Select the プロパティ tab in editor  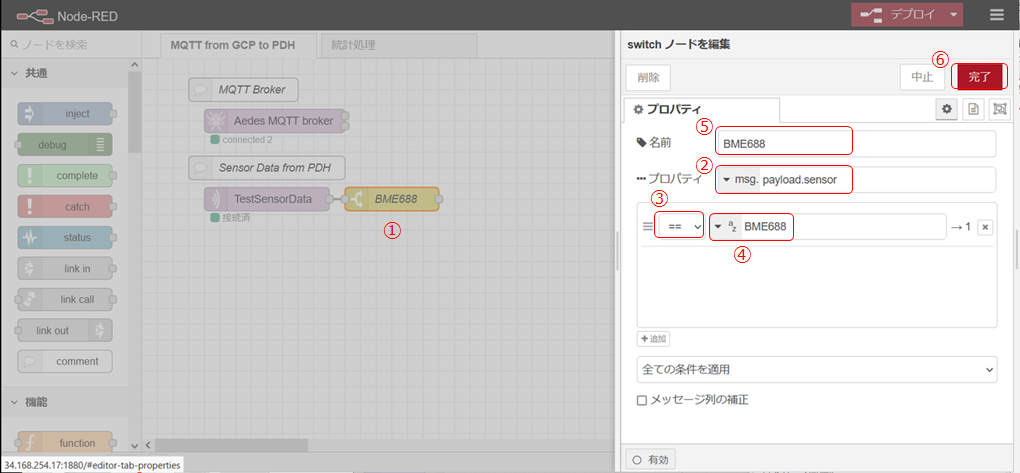tap(667, 110)
